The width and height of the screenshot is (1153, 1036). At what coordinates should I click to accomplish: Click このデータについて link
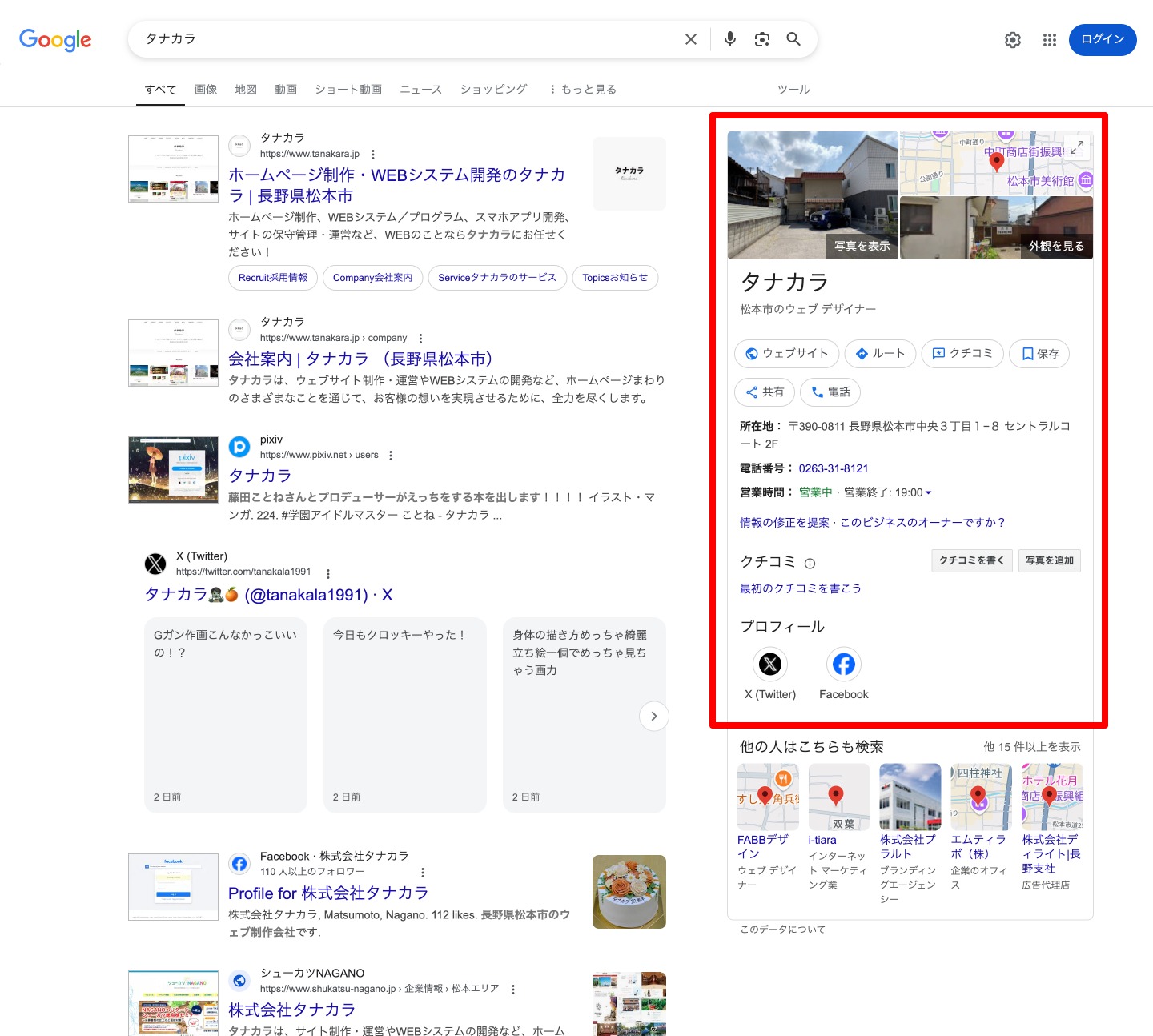pyautogui.click(x=782, y=930)
